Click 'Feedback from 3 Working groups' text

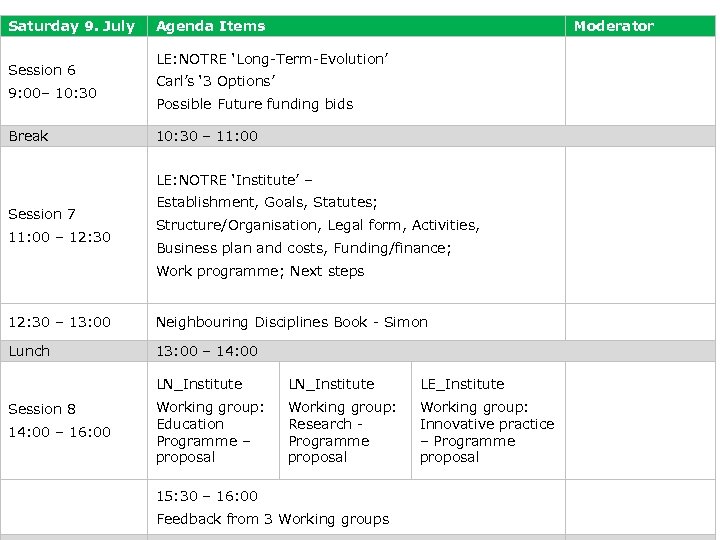pos(272,519)
